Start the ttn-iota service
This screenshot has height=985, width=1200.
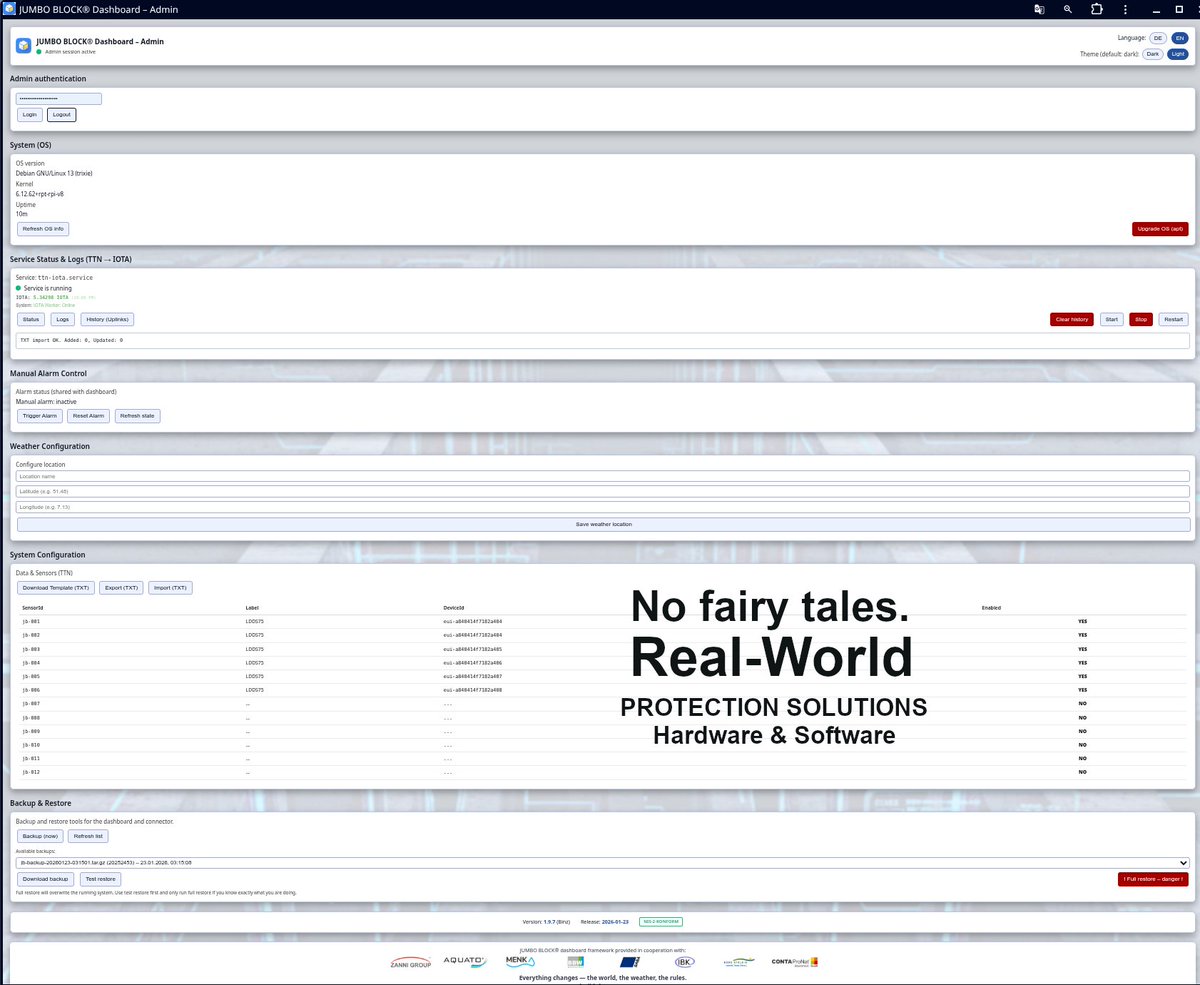click(1111, 320)
